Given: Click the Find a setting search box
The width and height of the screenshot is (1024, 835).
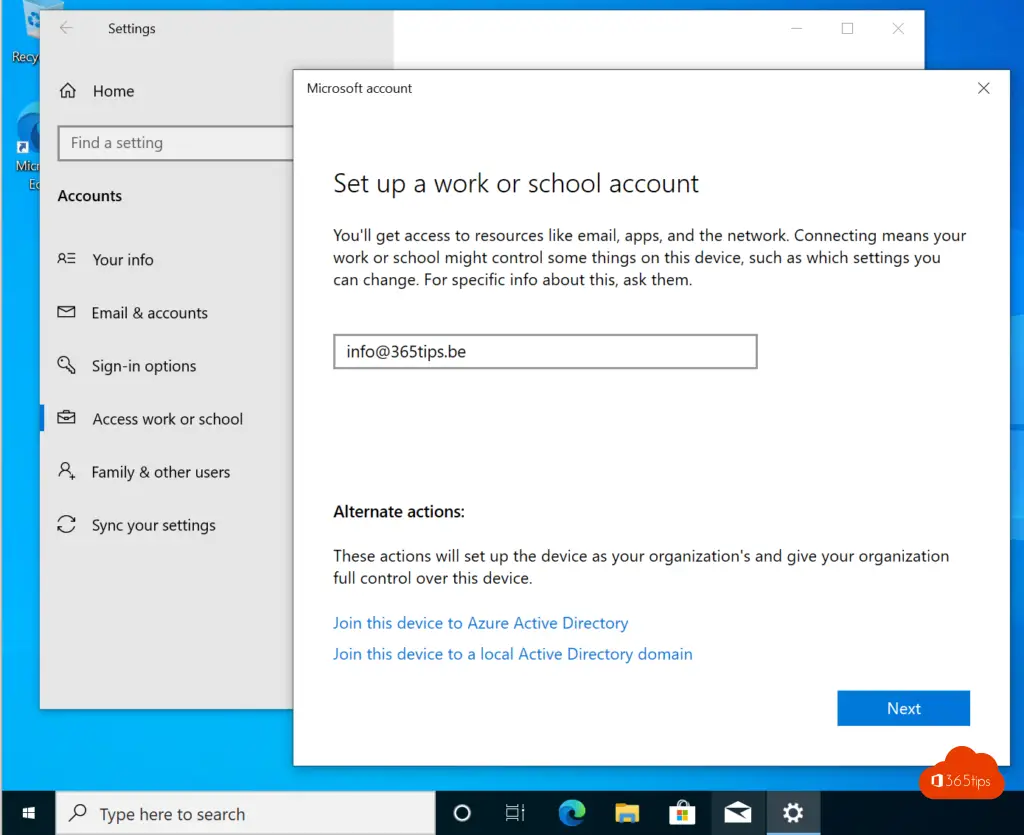Looking at the screenshot, I should [x=175, y=143].
